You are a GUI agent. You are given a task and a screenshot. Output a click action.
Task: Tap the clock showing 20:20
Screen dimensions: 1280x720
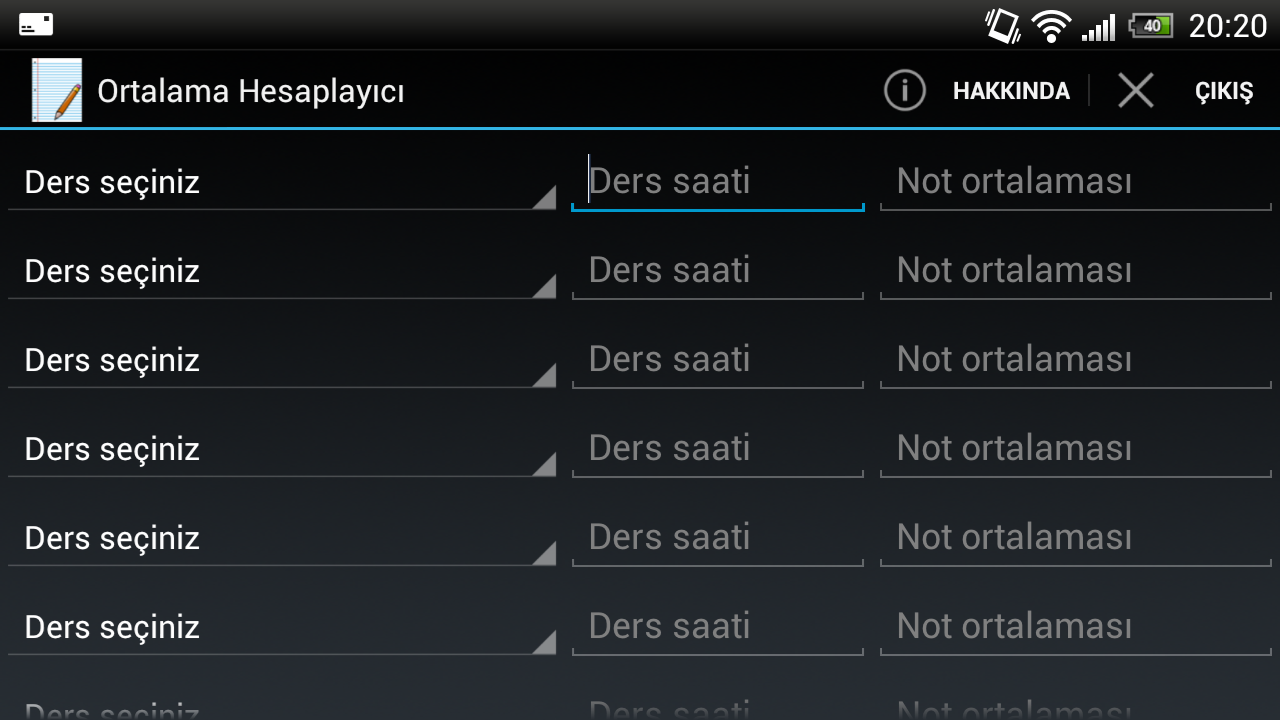tap(1228, 26)
